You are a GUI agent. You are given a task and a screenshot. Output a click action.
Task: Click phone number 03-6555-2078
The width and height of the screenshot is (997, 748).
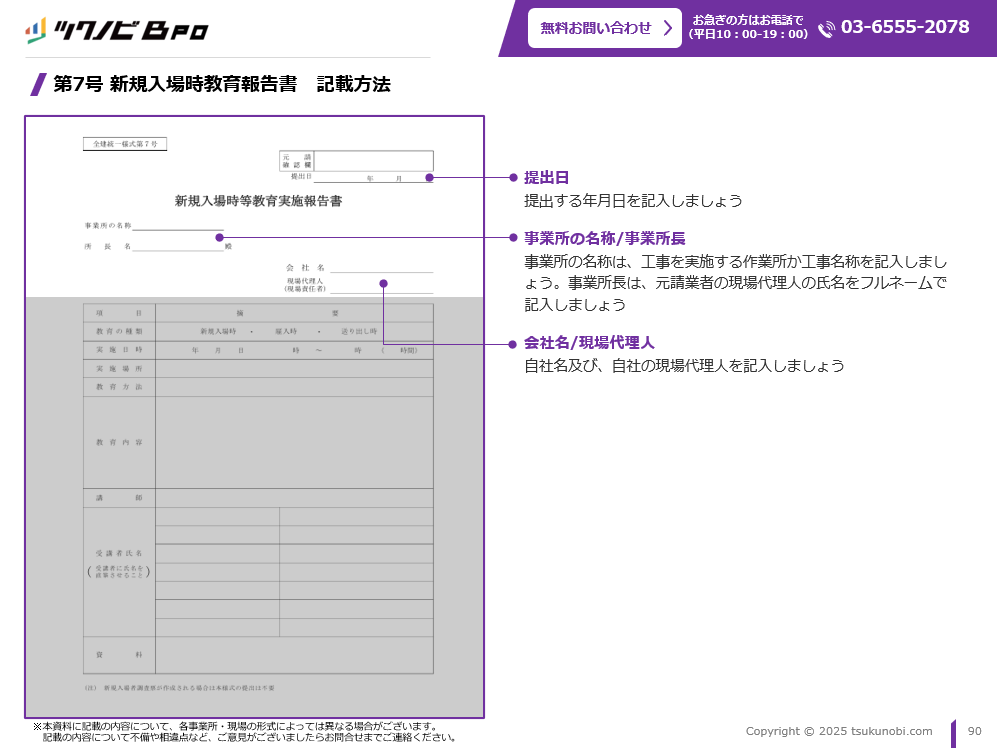click(905, 27)
